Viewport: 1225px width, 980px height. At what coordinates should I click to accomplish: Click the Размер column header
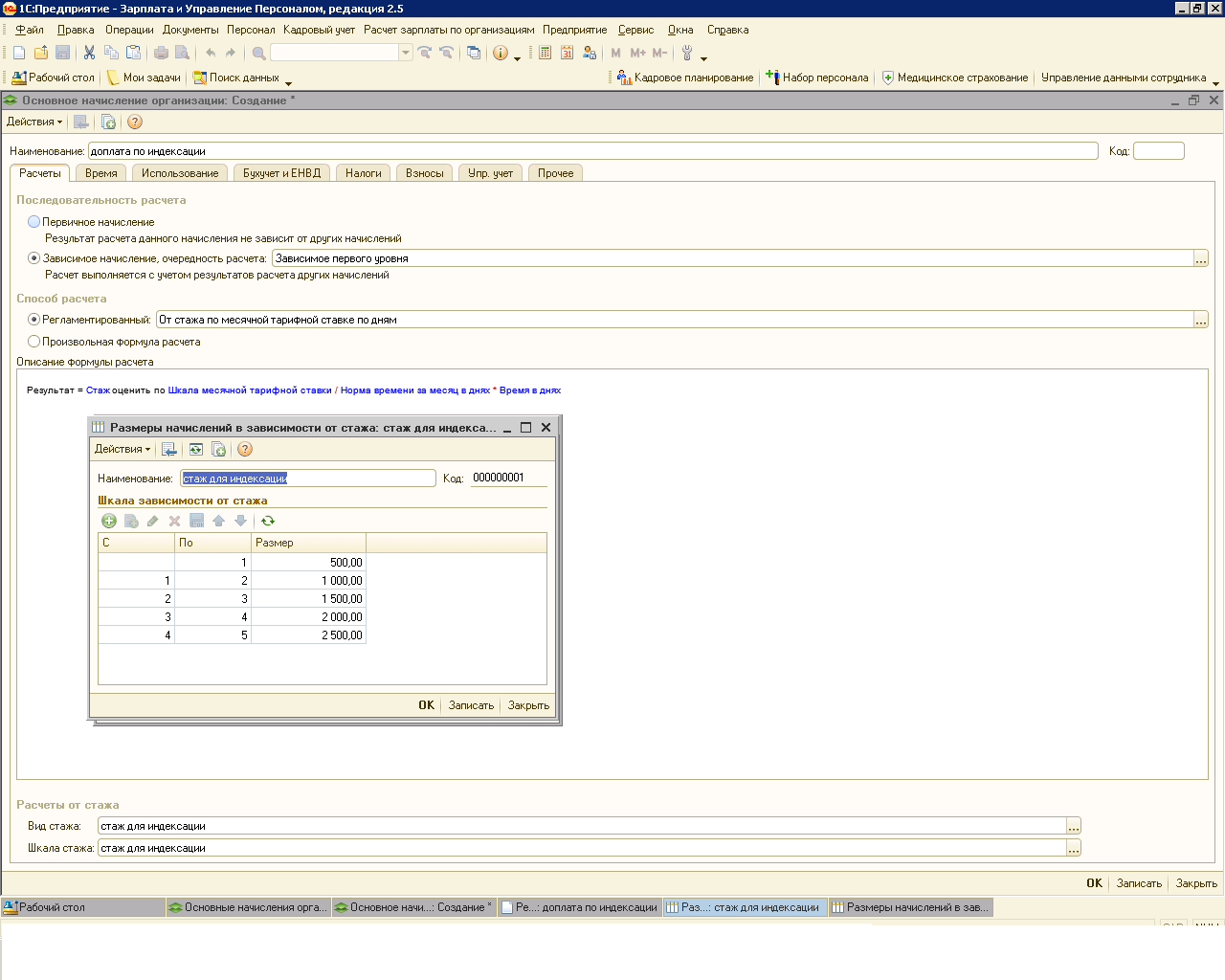(308, 543)
